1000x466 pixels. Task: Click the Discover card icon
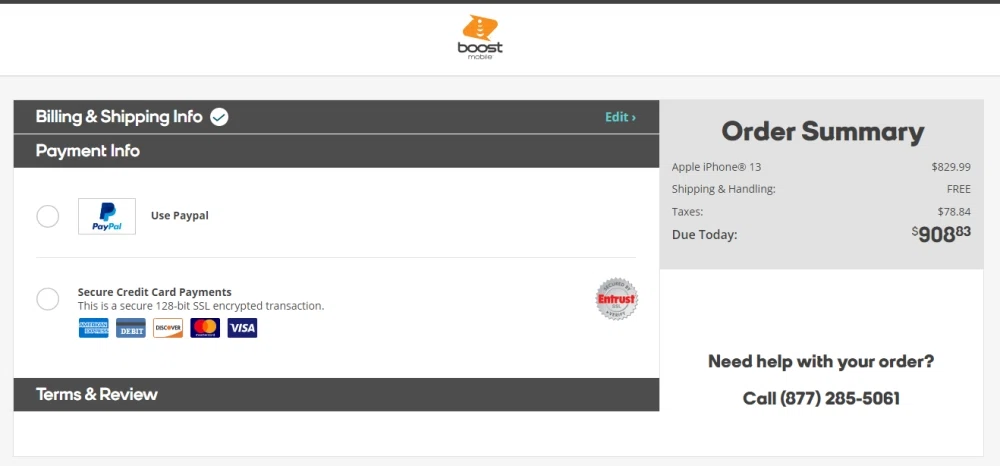tap(168, 328)
